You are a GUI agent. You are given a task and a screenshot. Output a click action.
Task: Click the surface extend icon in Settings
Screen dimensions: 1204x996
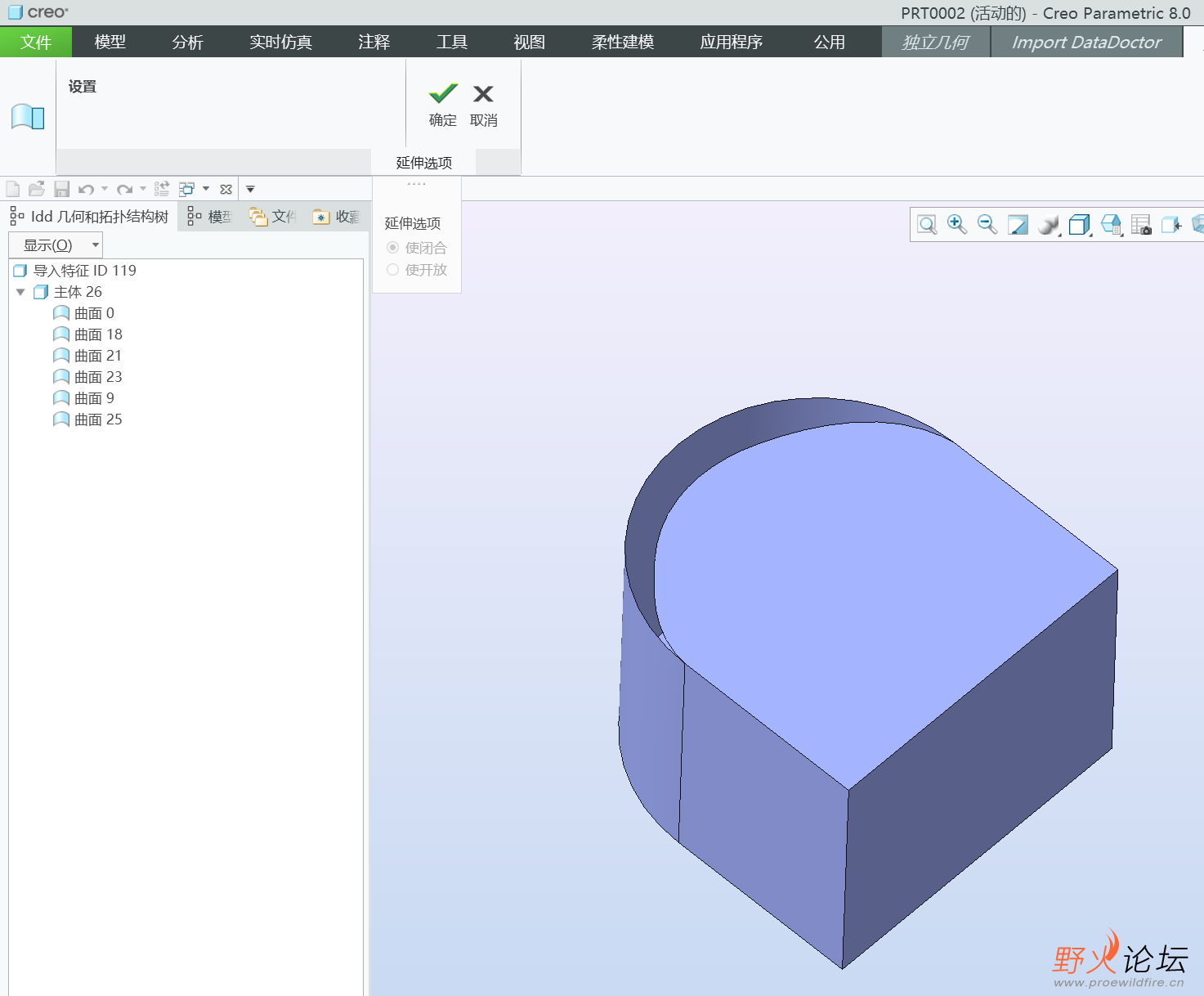point(28,117)
